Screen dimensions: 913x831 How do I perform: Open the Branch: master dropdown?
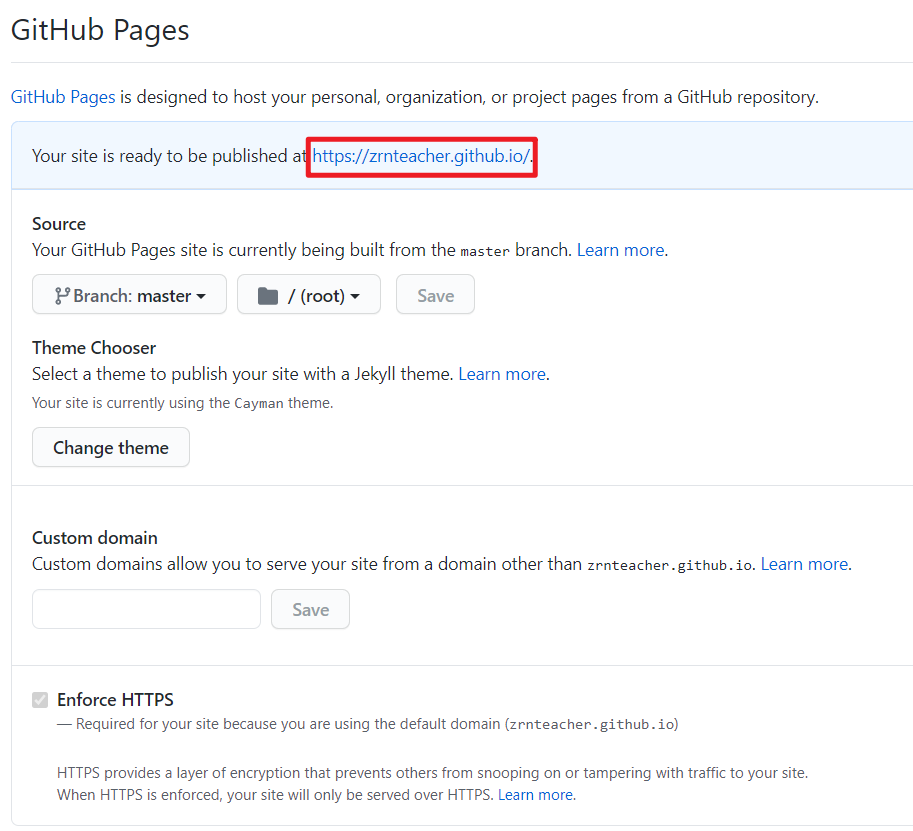pyautogui.click(x=129, y=295)
